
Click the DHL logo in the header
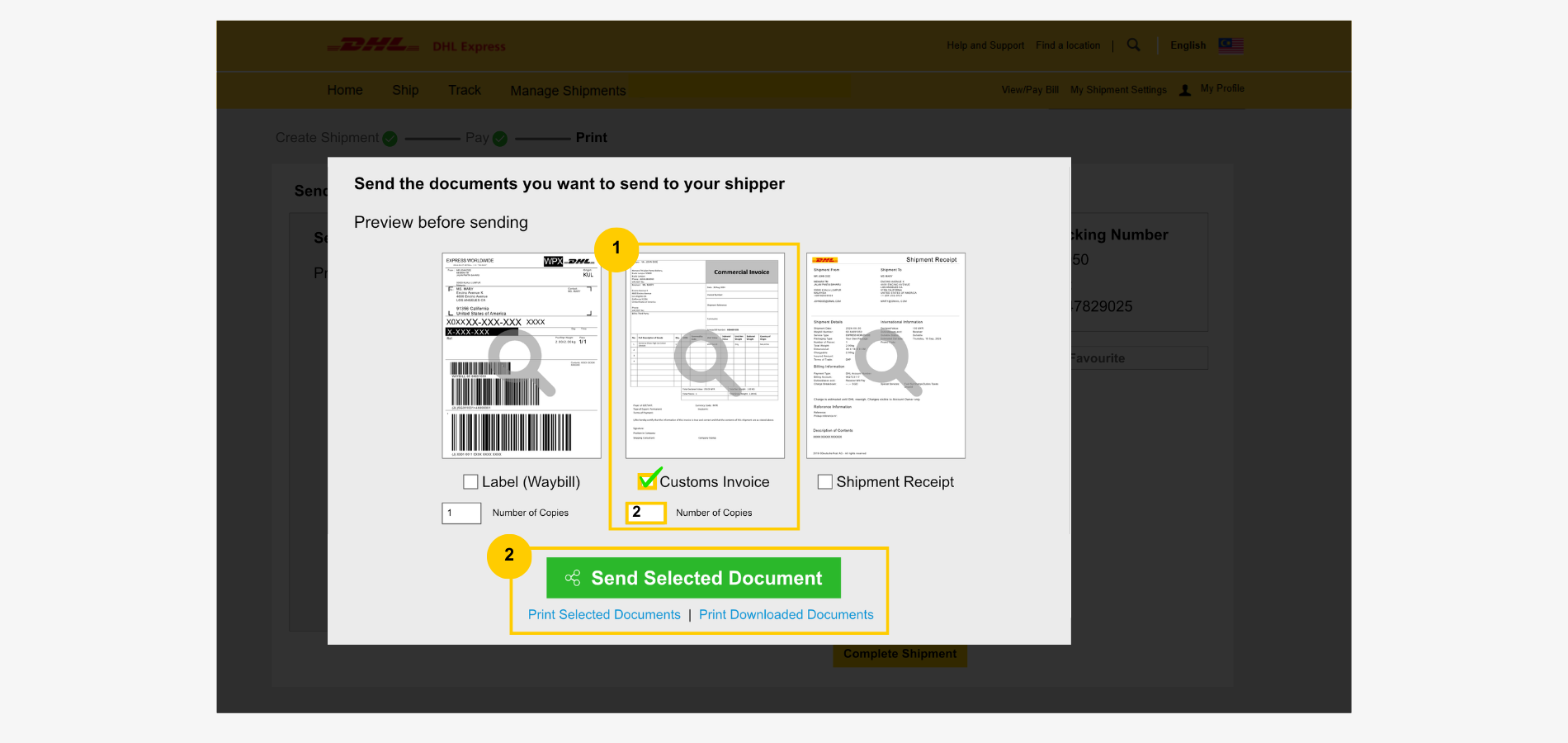pos(374,45)
